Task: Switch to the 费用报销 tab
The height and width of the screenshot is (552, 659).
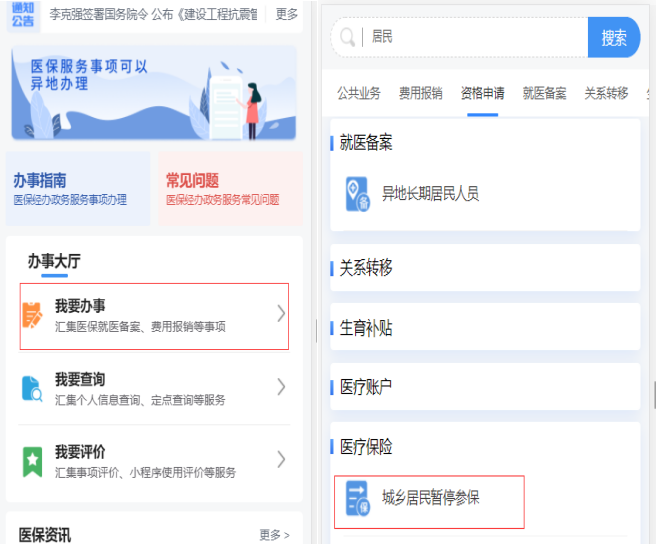Action: coord(420,94)
